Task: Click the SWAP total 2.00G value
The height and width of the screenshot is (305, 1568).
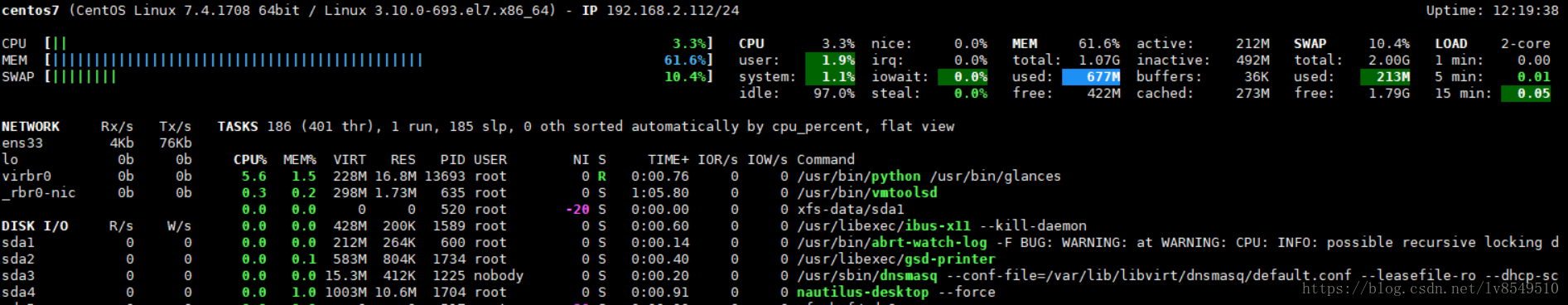Action: [x=1389, y=60]
